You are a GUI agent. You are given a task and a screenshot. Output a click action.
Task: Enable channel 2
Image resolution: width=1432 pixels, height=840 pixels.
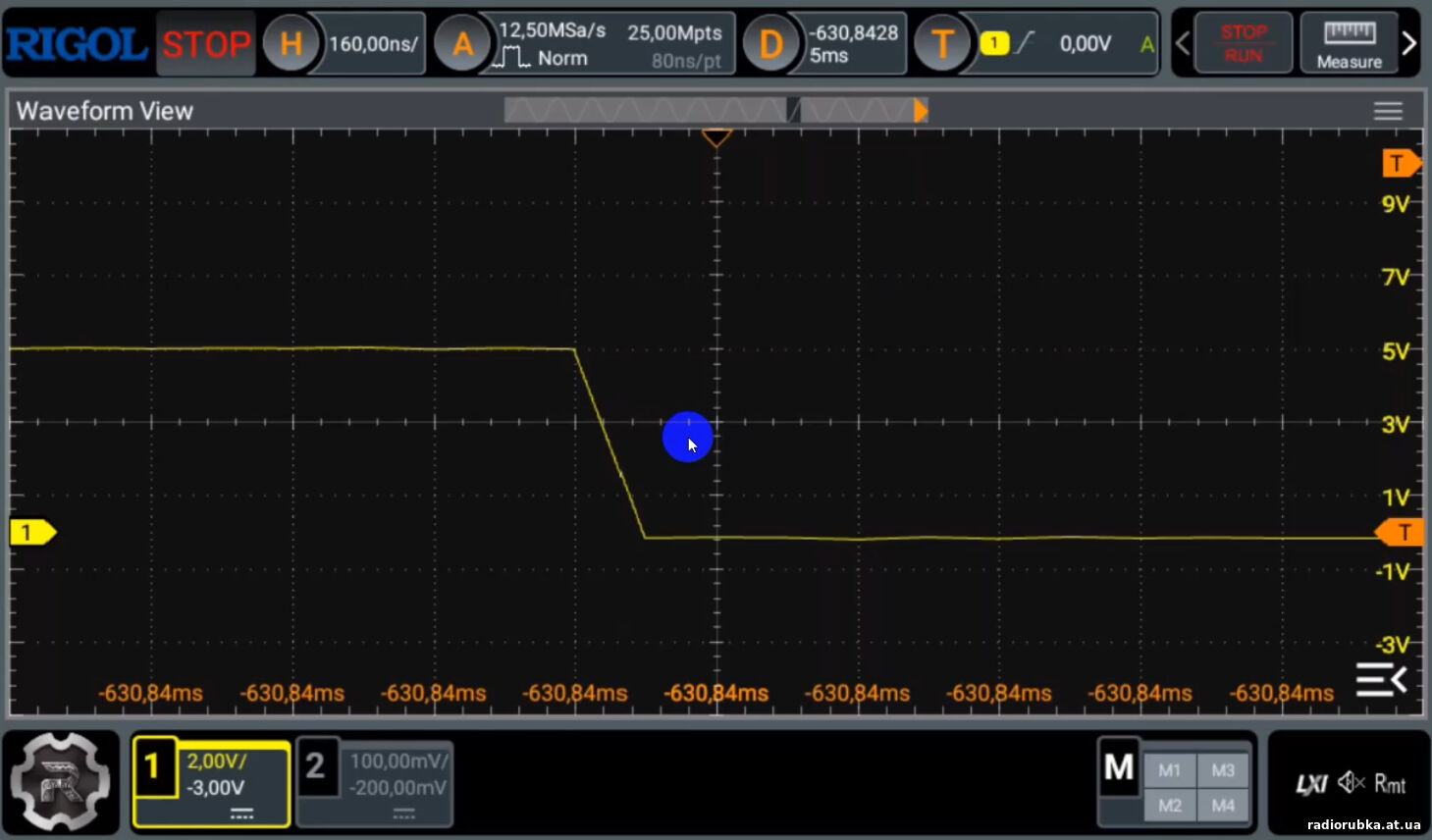click(x=315, y=766)
